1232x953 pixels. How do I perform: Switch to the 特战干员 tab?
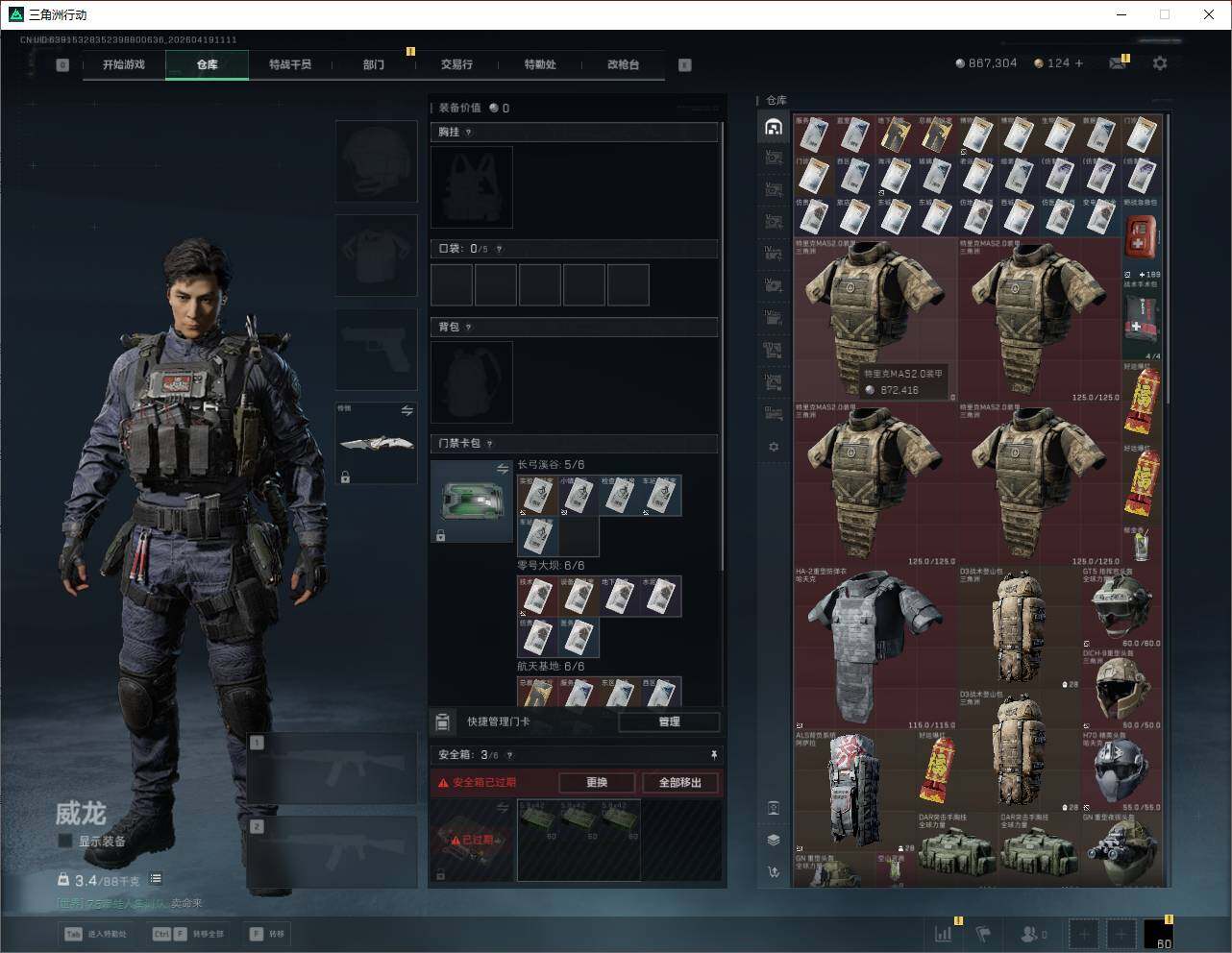click(290, 64)
